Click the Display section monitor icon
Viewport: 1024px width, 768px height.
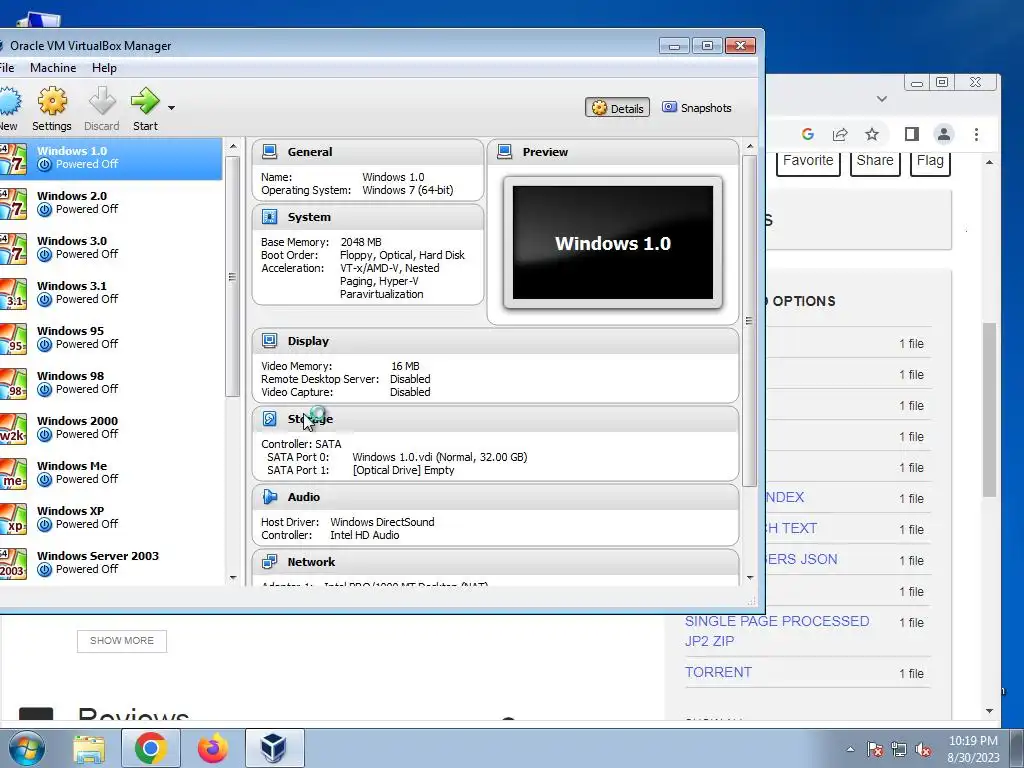click(x=269, y=341)
